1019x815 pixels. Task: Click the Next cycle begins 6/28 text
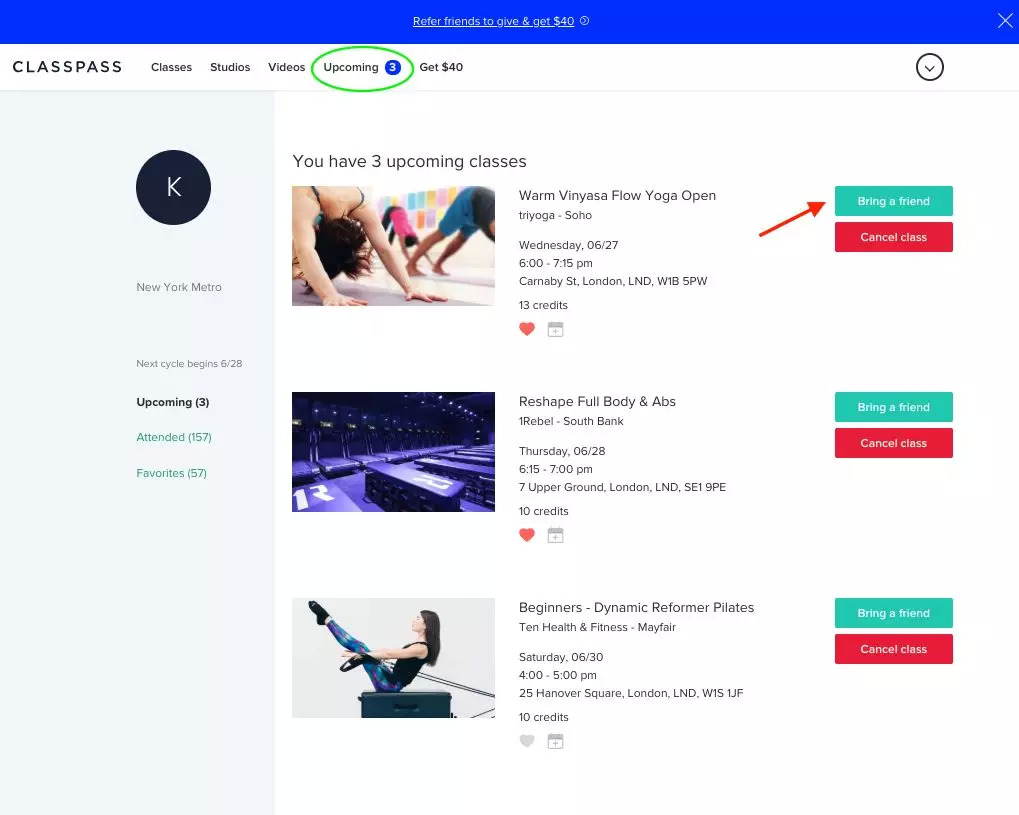tap(189, 363)
